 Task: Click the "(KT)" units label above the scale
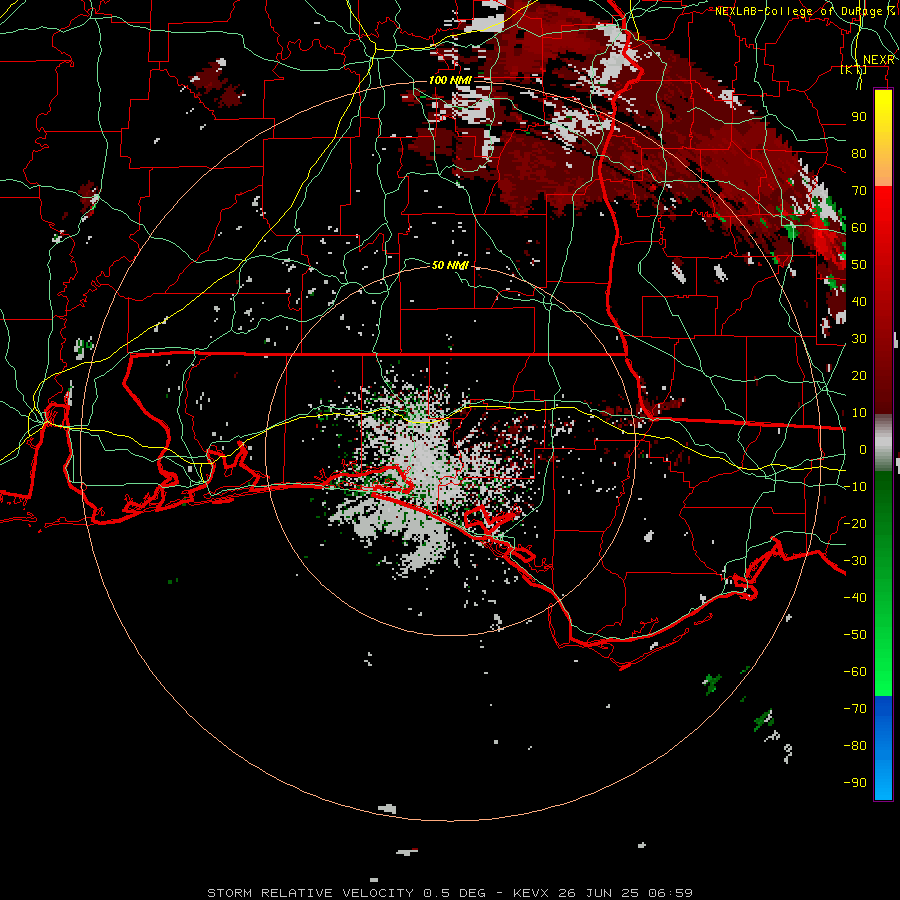click(x=854, y=69)
